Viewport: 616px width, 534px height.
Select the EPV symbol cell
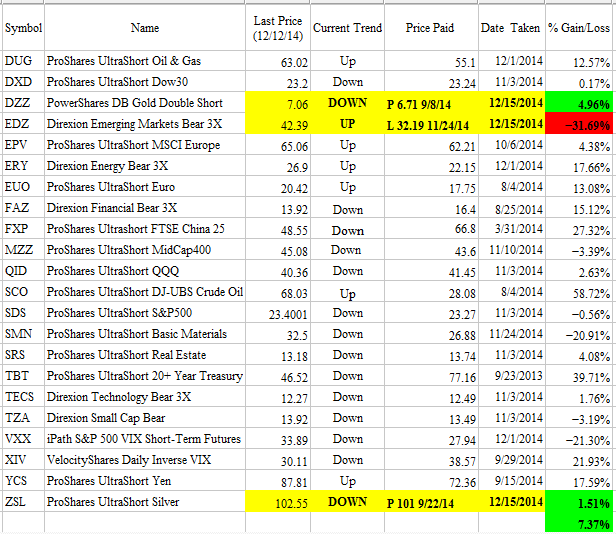pyautogui.click(x=23, y=145)
